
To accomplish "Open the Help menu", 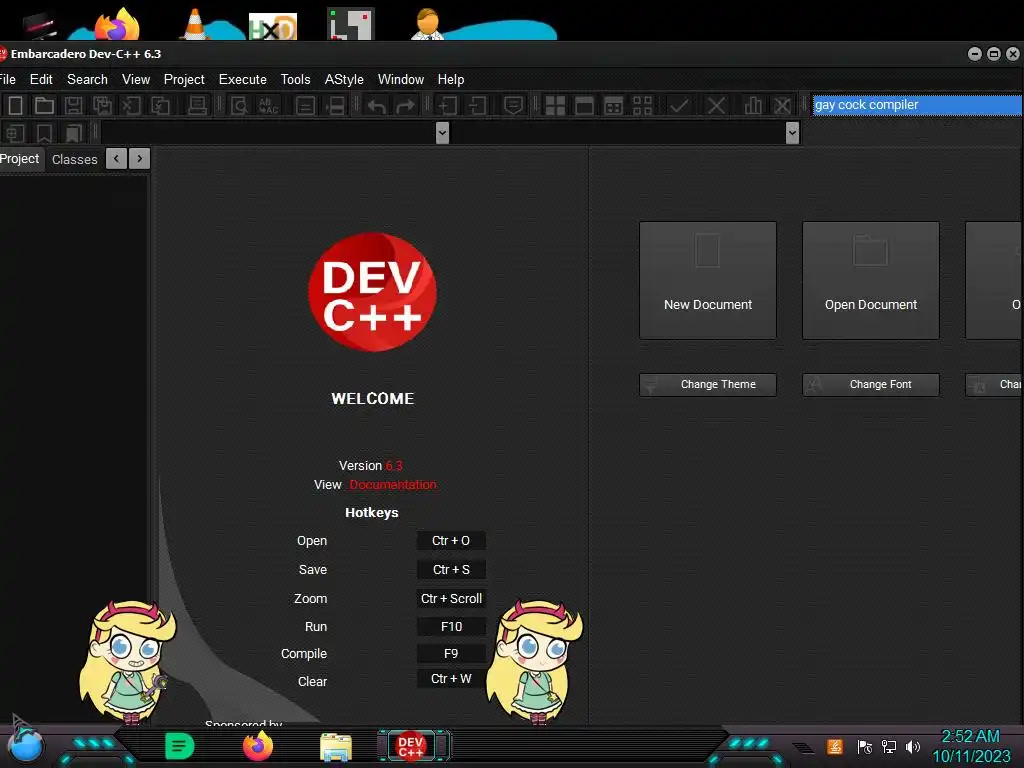I will tap(451, 79).
